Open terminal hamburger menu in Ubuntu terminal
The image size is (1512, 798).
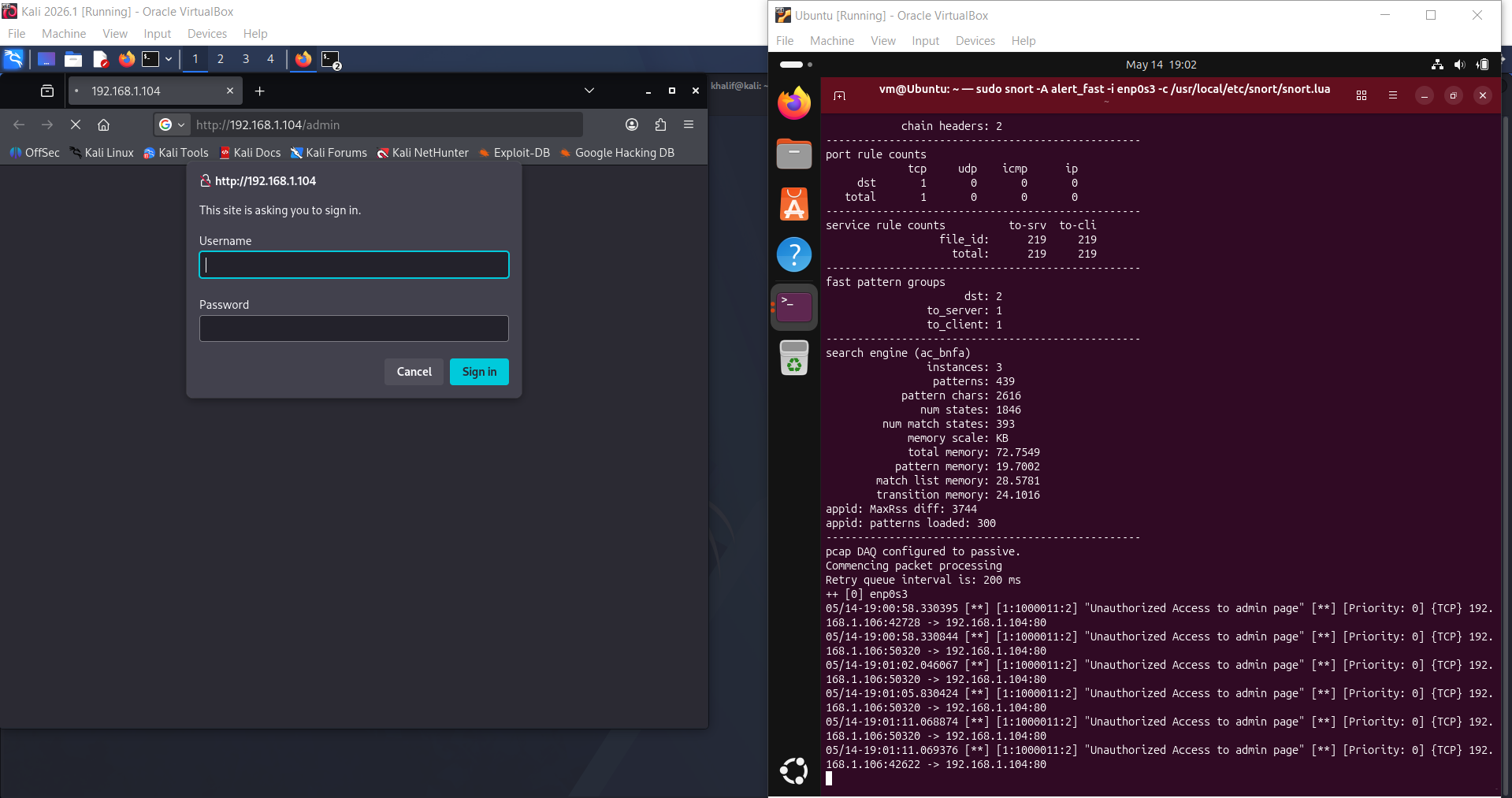1393,95
